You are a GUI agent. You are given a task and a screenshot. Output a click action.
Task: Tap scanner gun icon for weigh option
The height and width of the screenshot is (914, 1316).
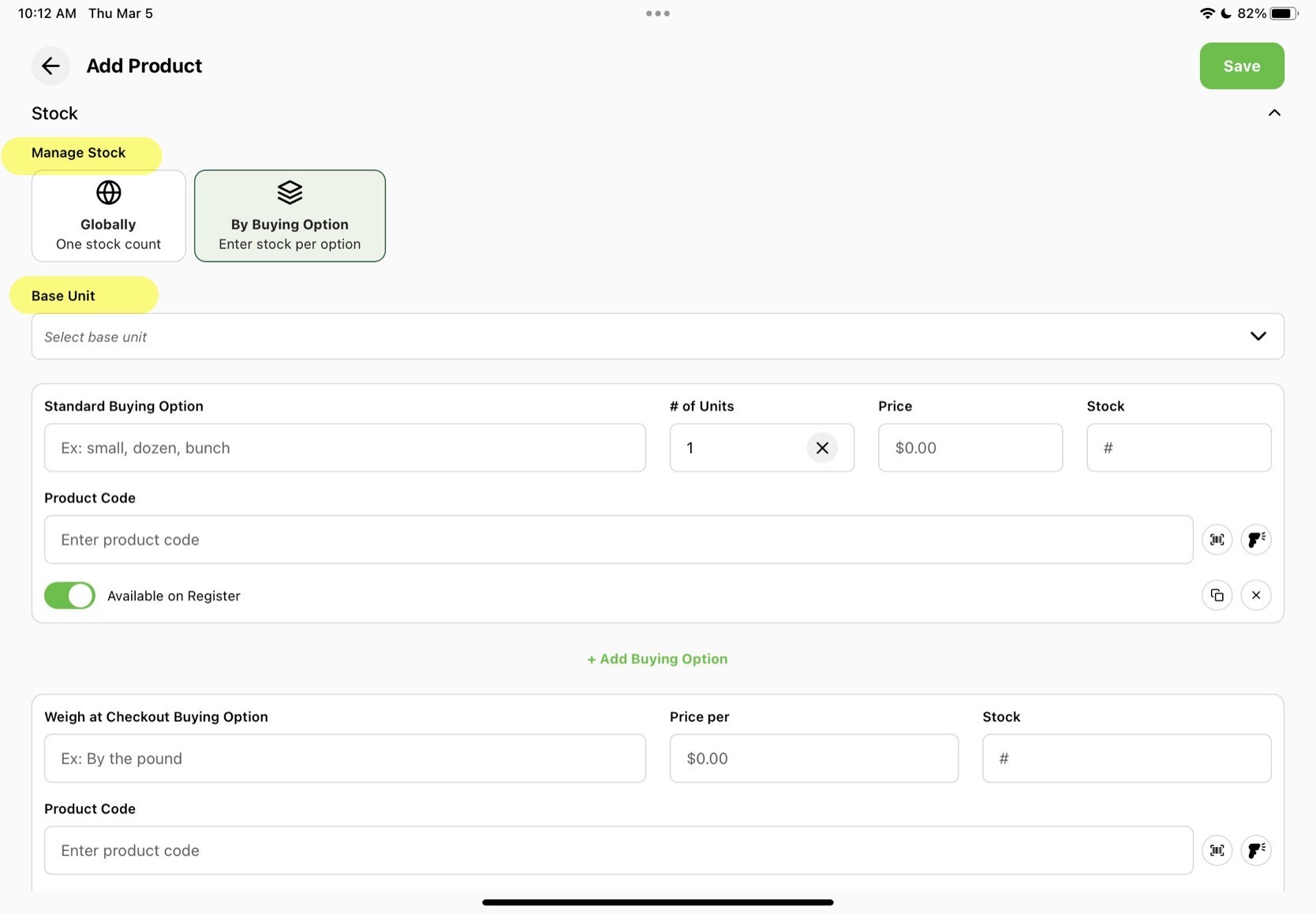click(x=1255, y=850)
